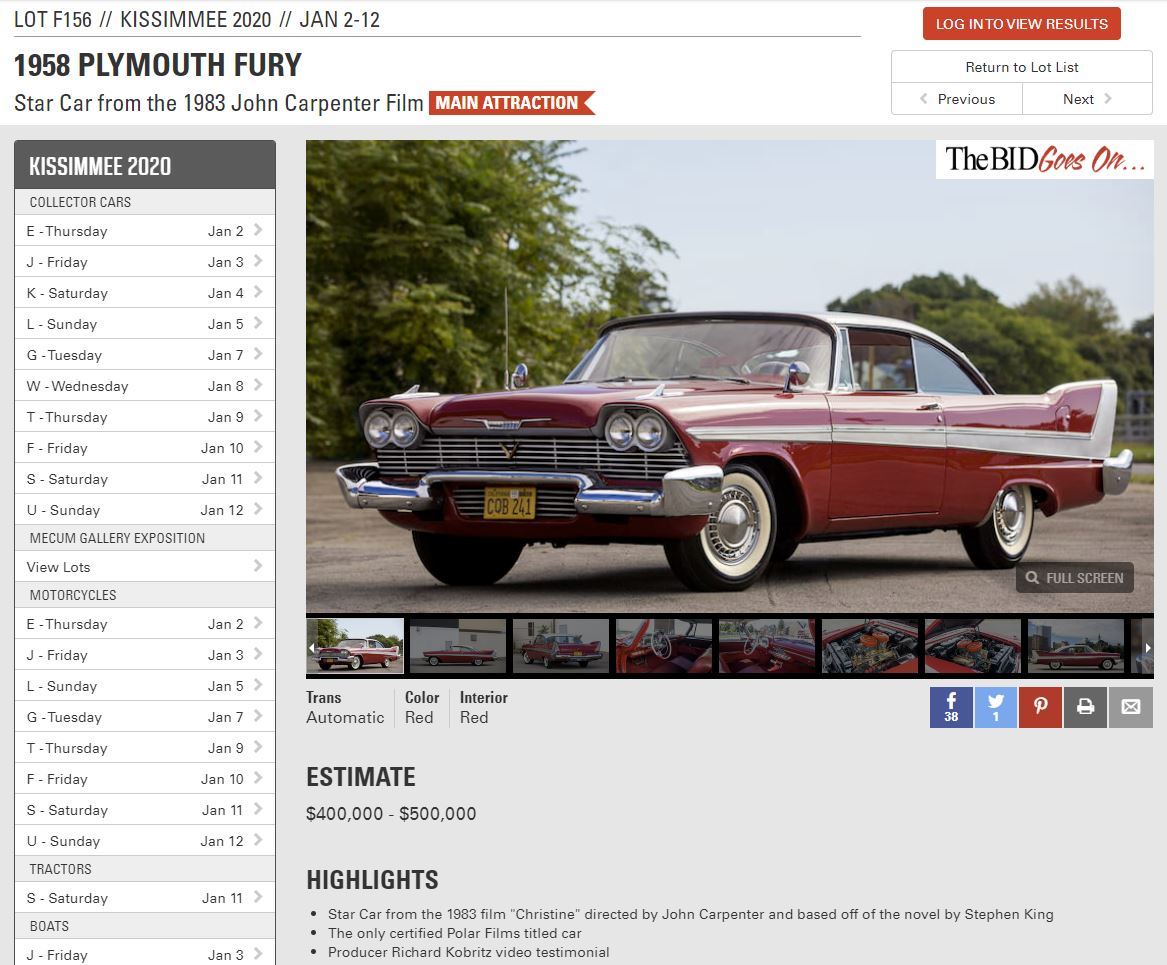View Lots in Mecum Gallery Exposition
Image resolution: width=1167 pixels, height=965 pixels.
(145, 567)
